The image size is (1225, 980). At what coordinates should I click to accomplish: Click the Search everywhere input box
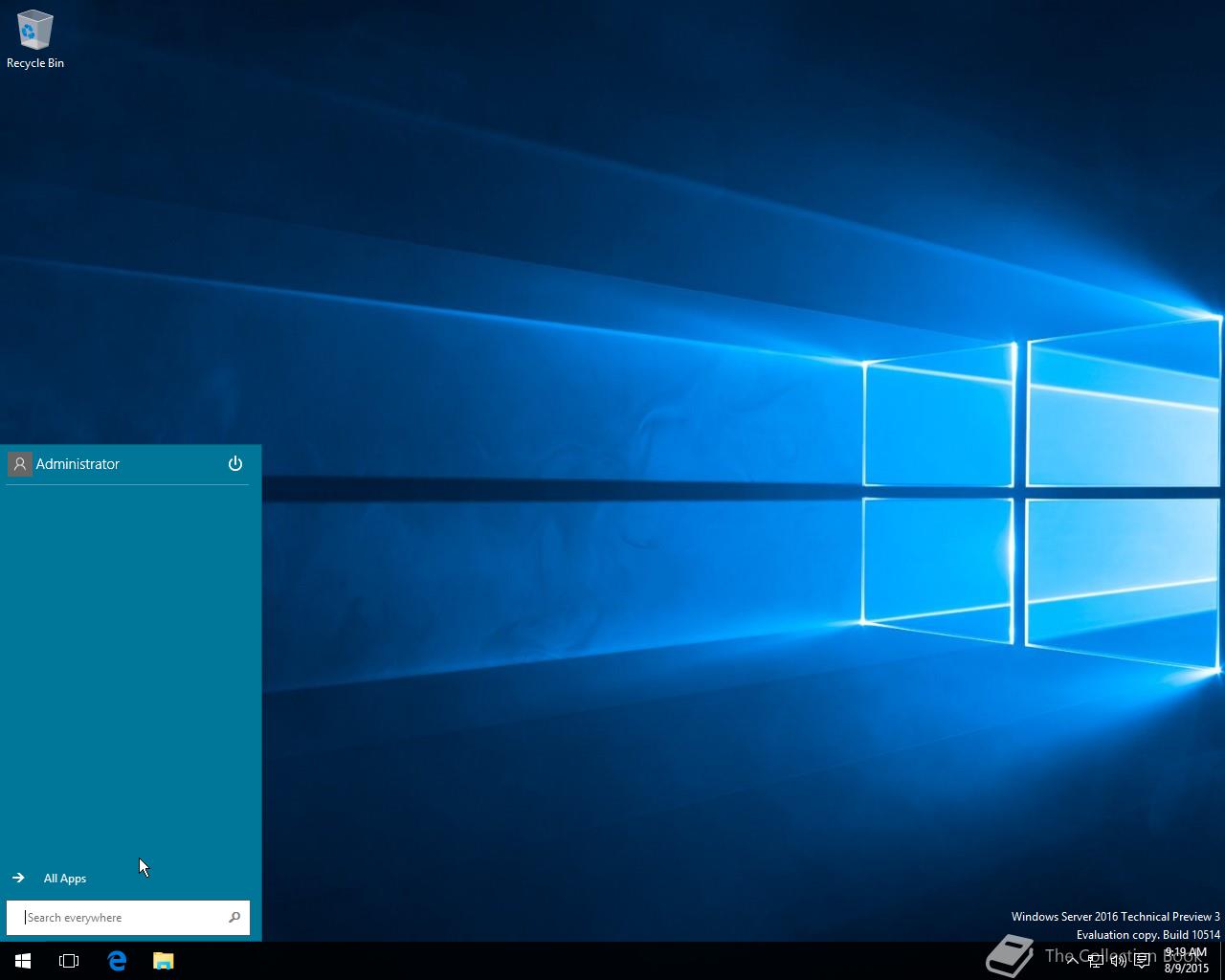click(x=115, y=917)
